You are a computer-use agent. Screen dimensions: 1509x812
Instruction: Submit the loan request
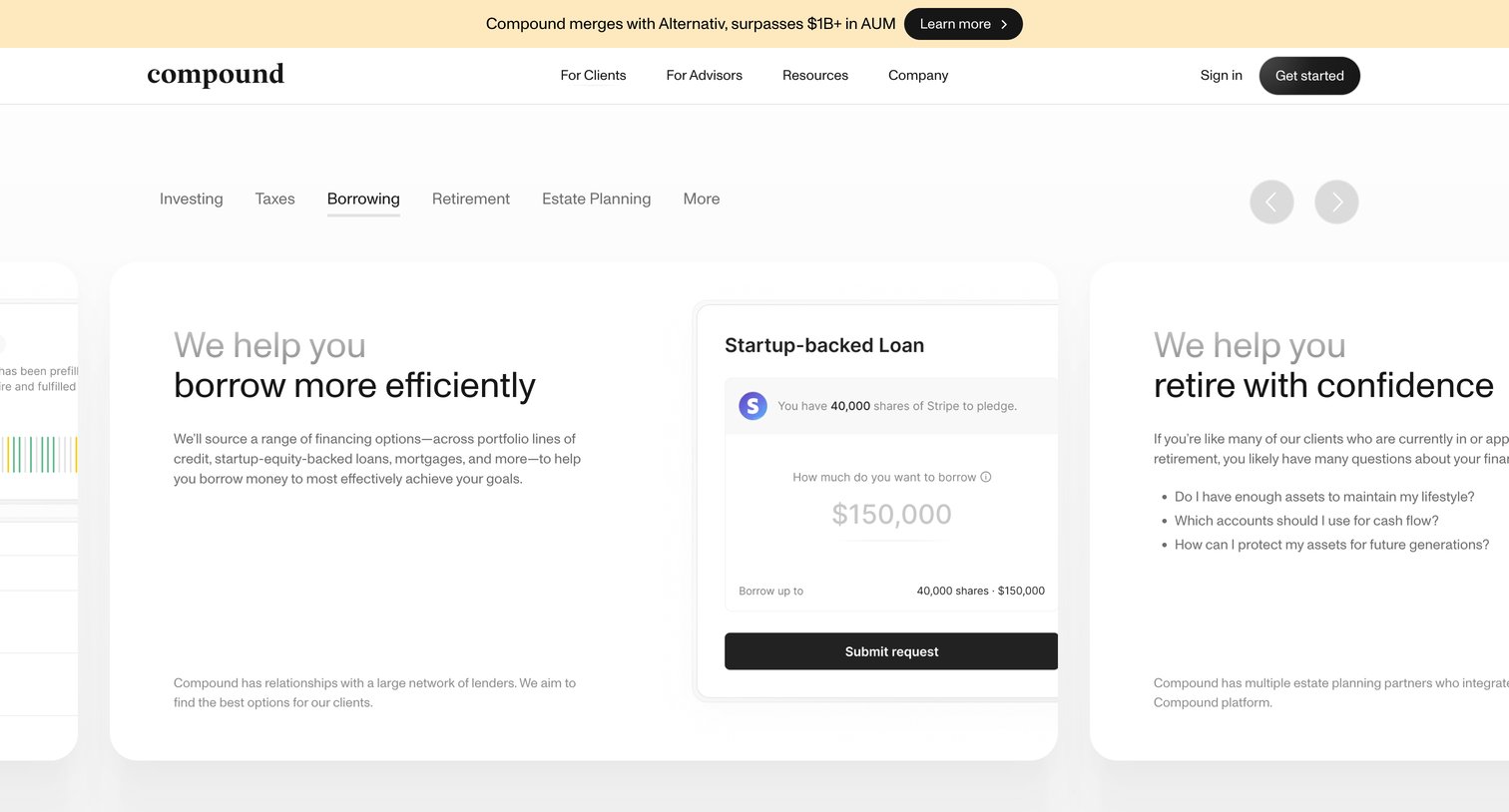coord(891,651)
